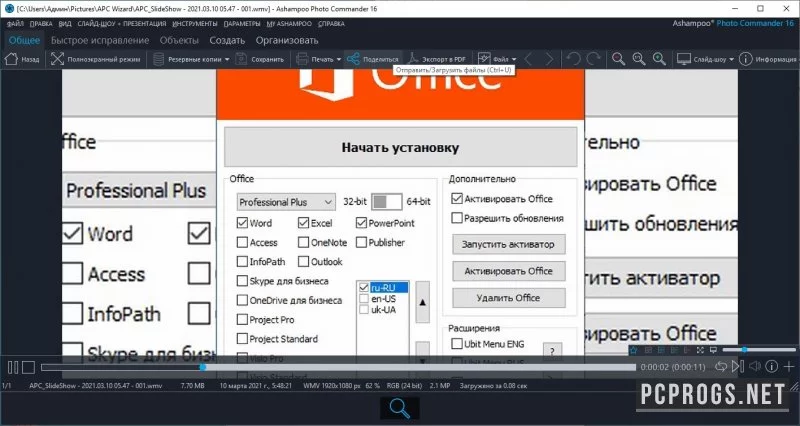Toggle the Publisher checkbox
Viewport: 800px width, 426px height.
361,242
